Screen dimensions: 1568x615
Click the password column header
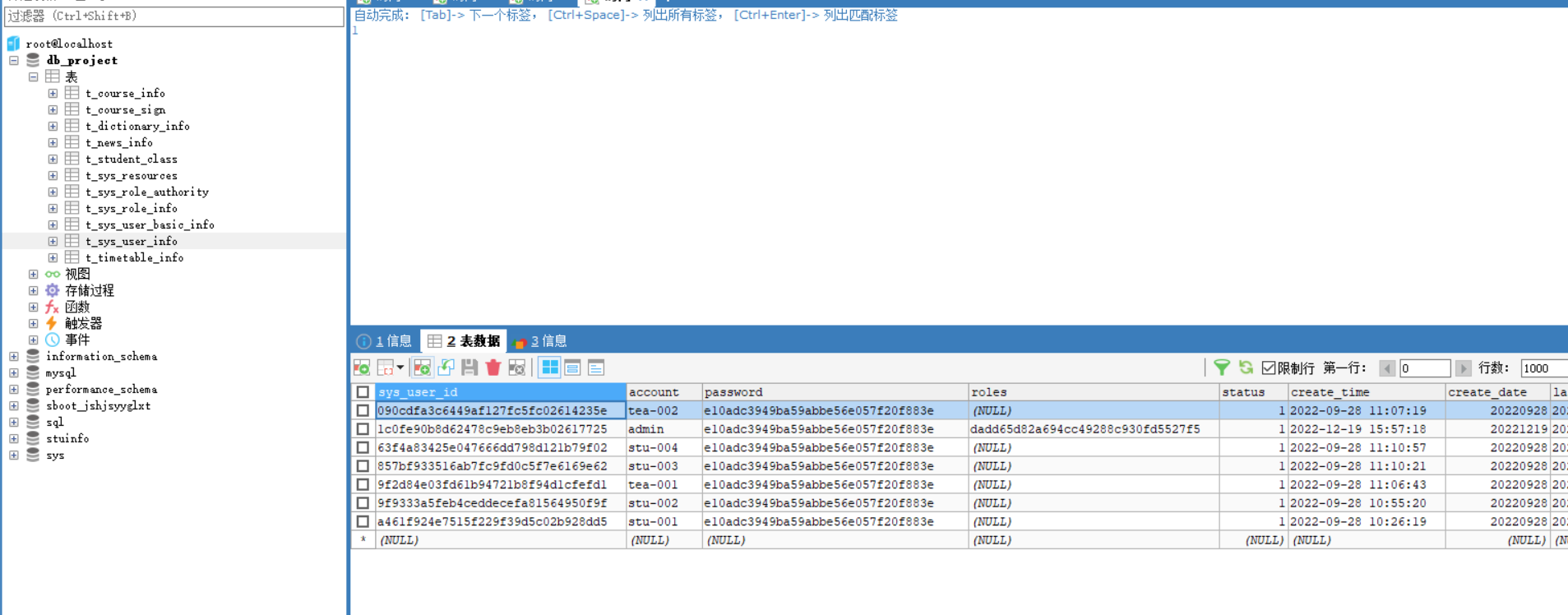tap(835, 392)
